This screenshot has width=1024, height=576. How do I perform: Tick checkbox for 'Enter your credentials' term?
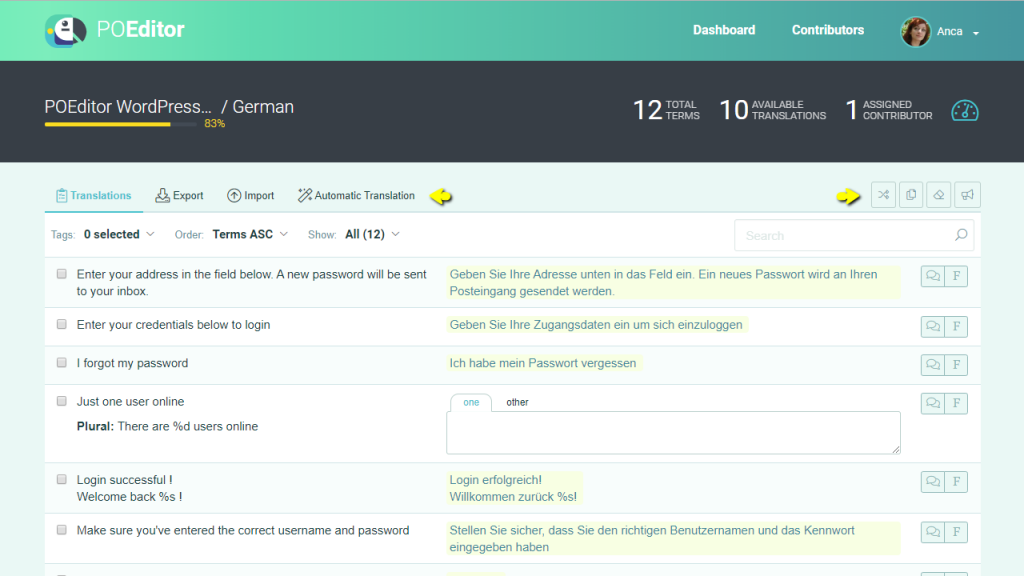(x=61, y=325)
